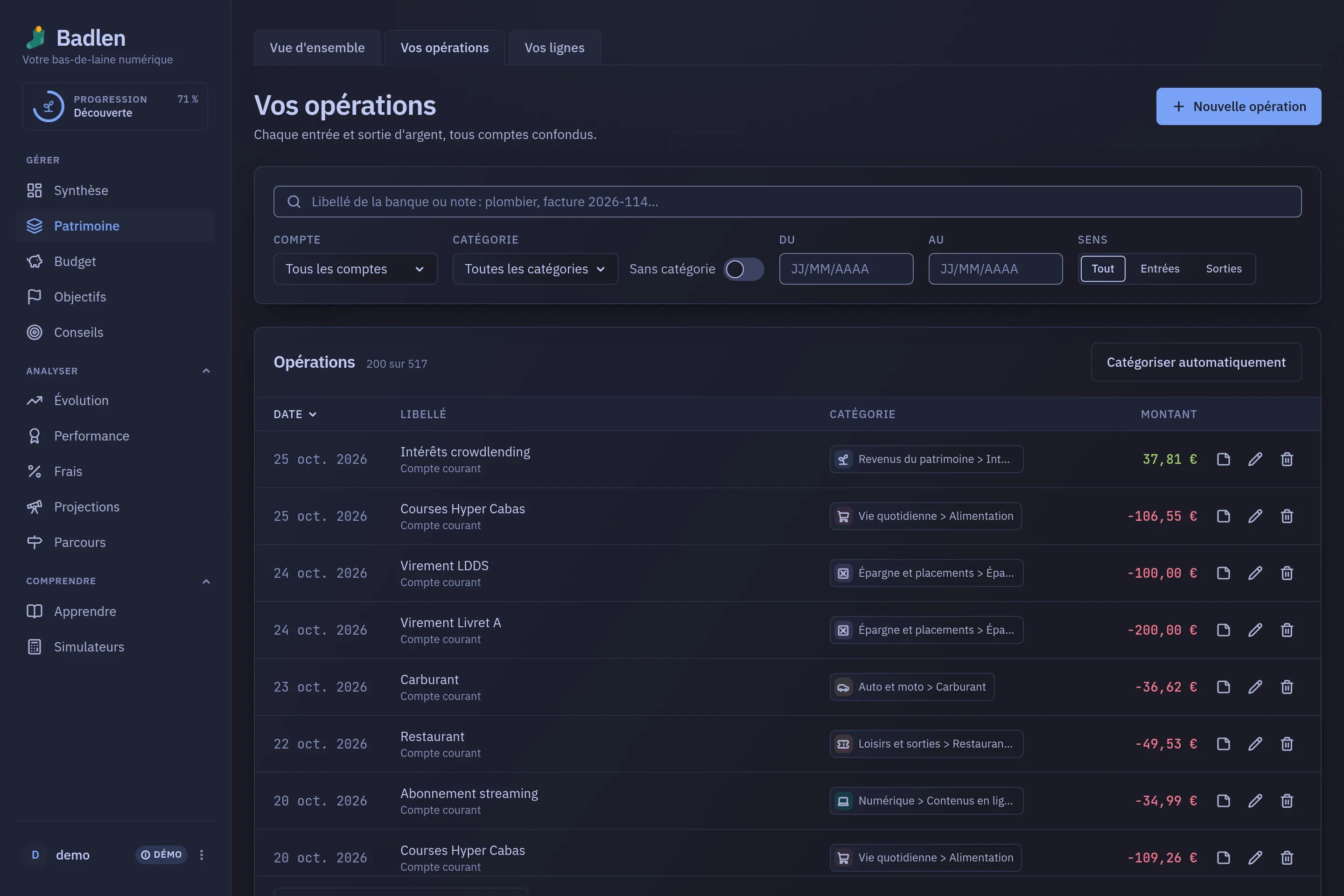Image resolution: width=1344 pixels, height=896 pixels.
Task: Toggle the Sans catégorie switch
Action: [x=743, y=269]
